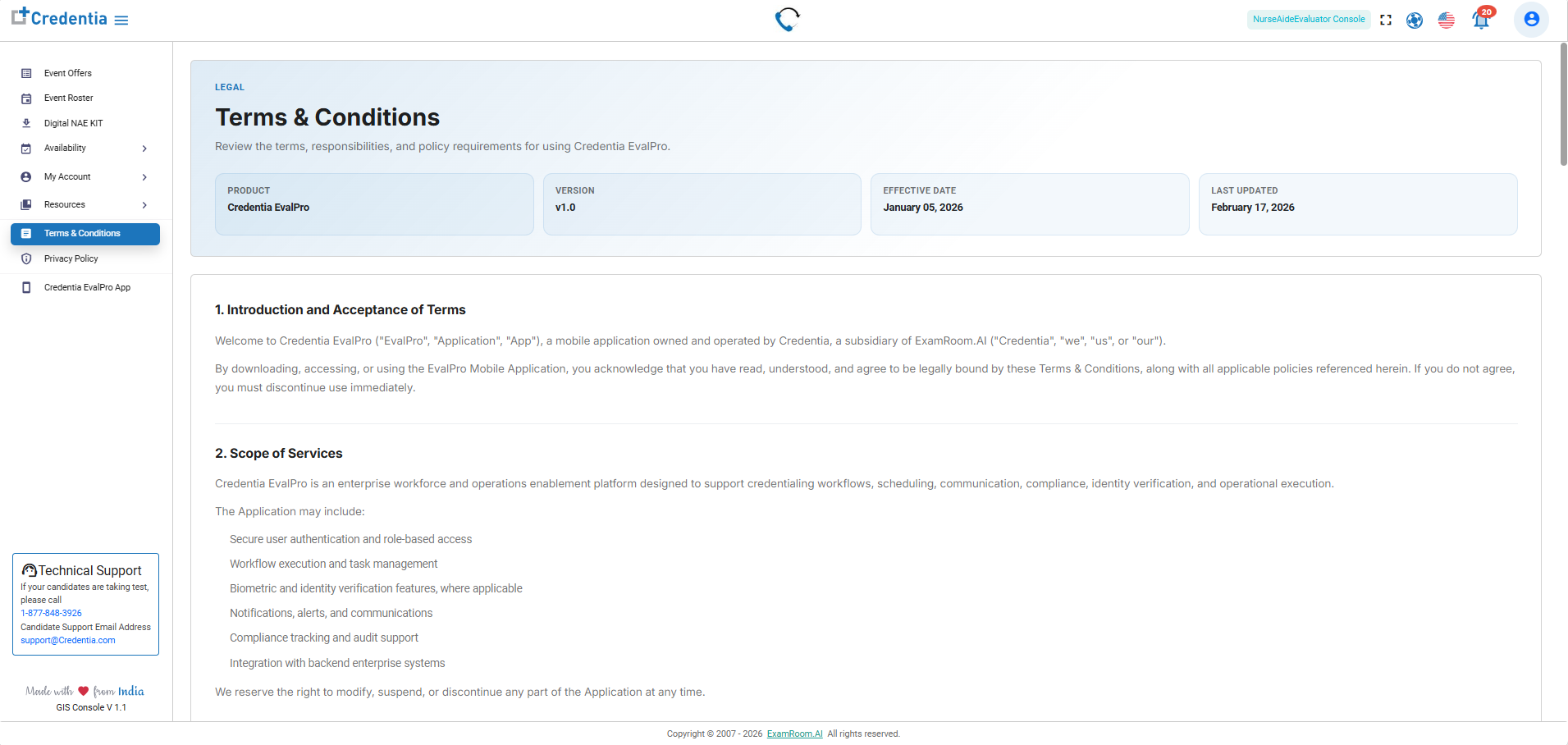Open the ExamRoom.AI footer link
This screenshot has width=1568, height=745.
click(794, 734)
